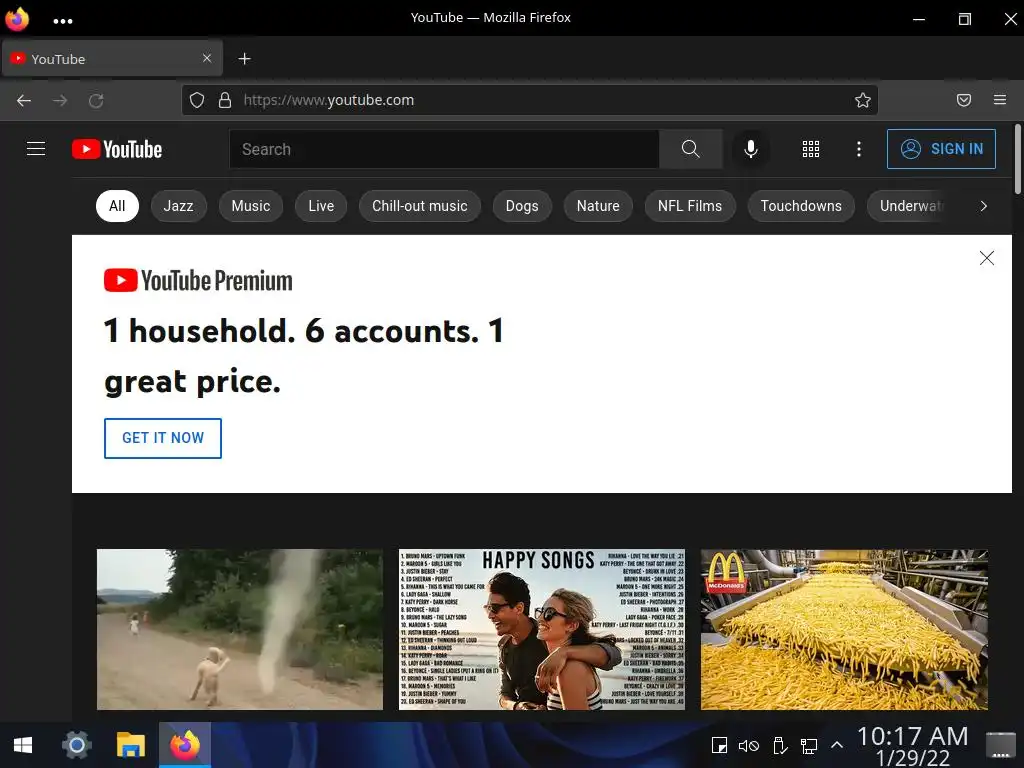
Task: Click the Firefox title bar icon
Action: (17, 19)
